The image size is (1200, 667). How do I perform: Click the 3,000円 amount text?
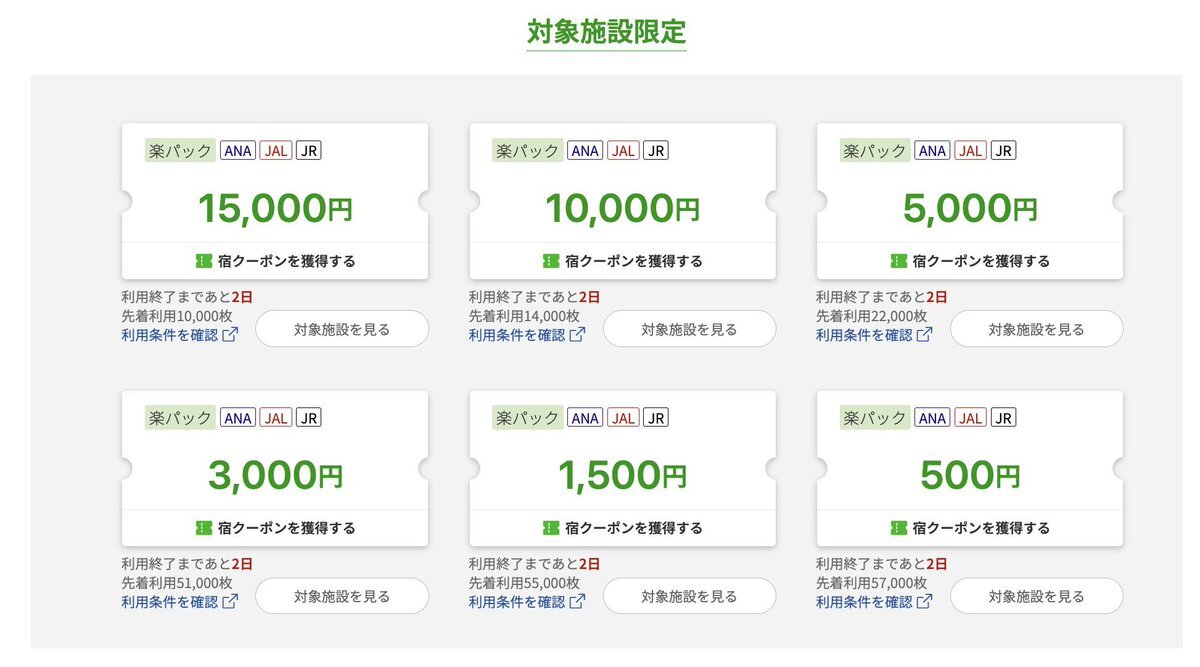[275, 475]
